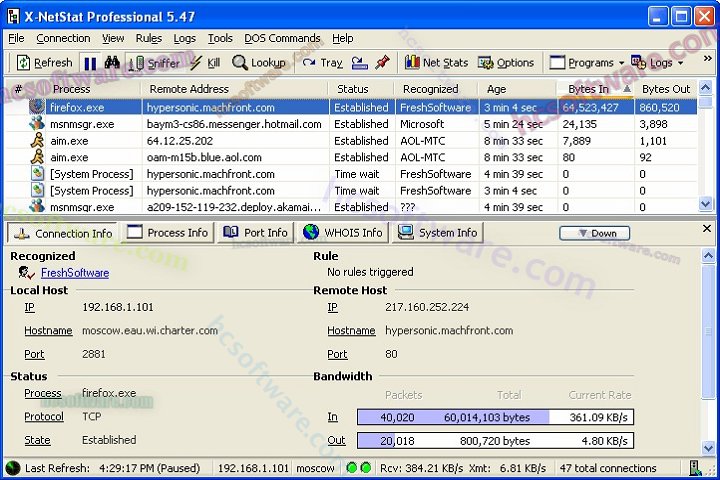Click the Protocol link
Image resolution: width=720 pixels, height=480 pixels.
pos(44,417)
